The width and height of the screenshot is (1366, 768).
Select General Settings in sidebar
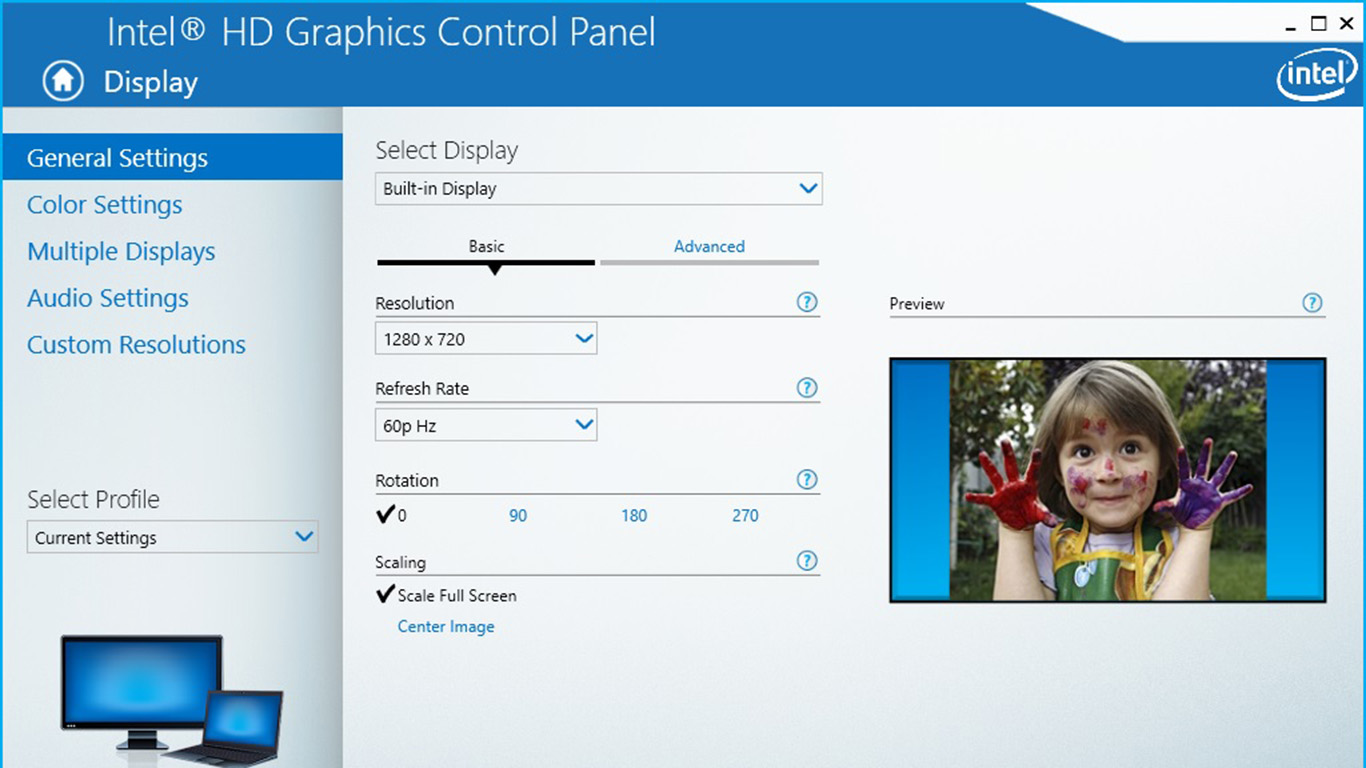tap(172, 158)
